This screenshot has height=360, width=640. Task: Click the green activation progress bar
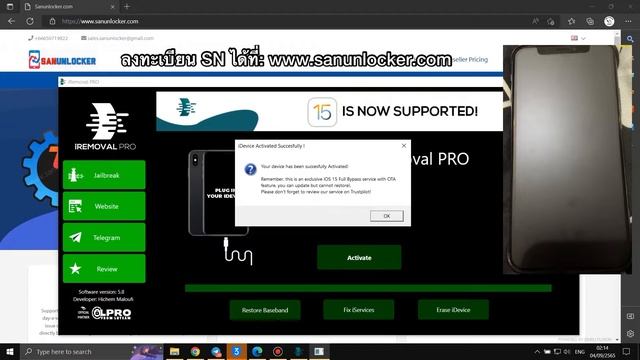[368, 288]
